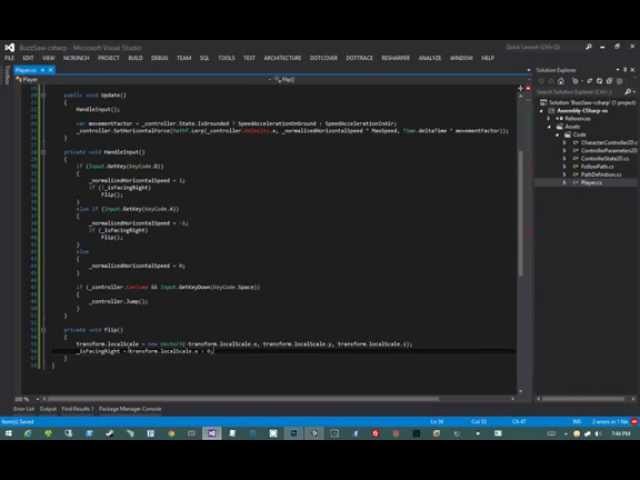Click the Windows Start button
Viewport: 640px width, 480px height.
click(x=8, y=433)
